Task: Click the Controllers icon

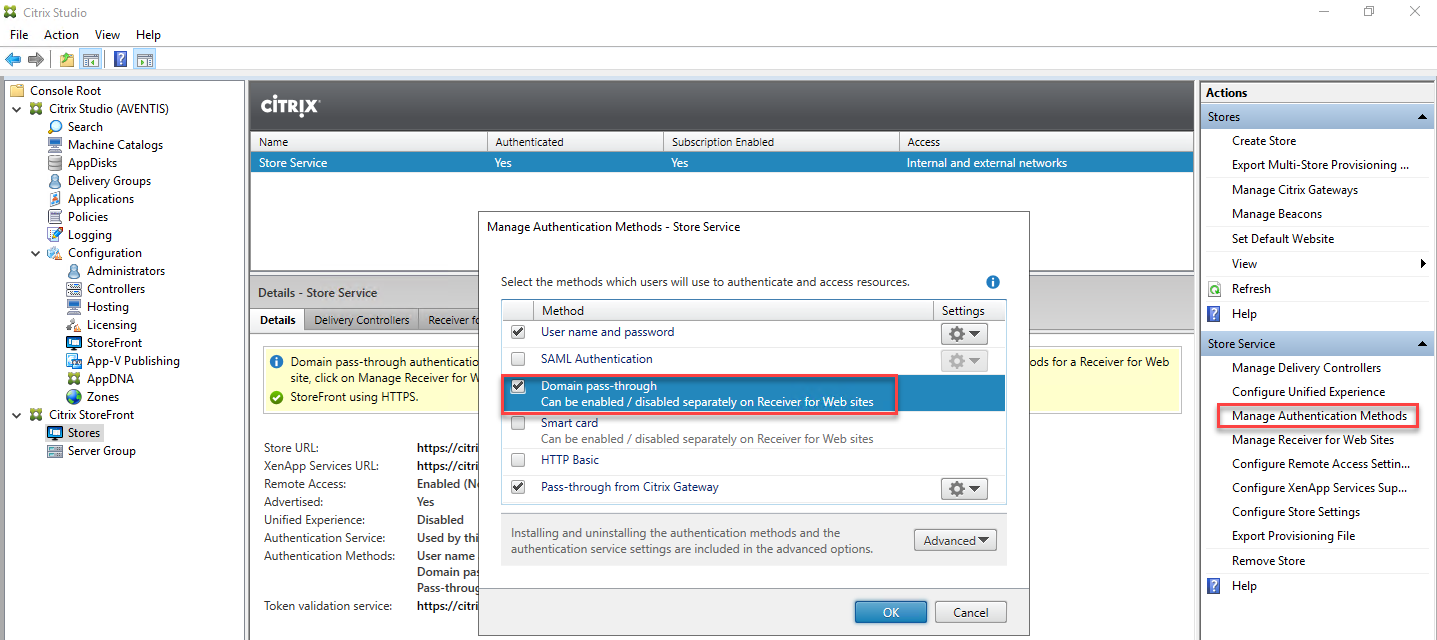Action: [x=74, y=289]
